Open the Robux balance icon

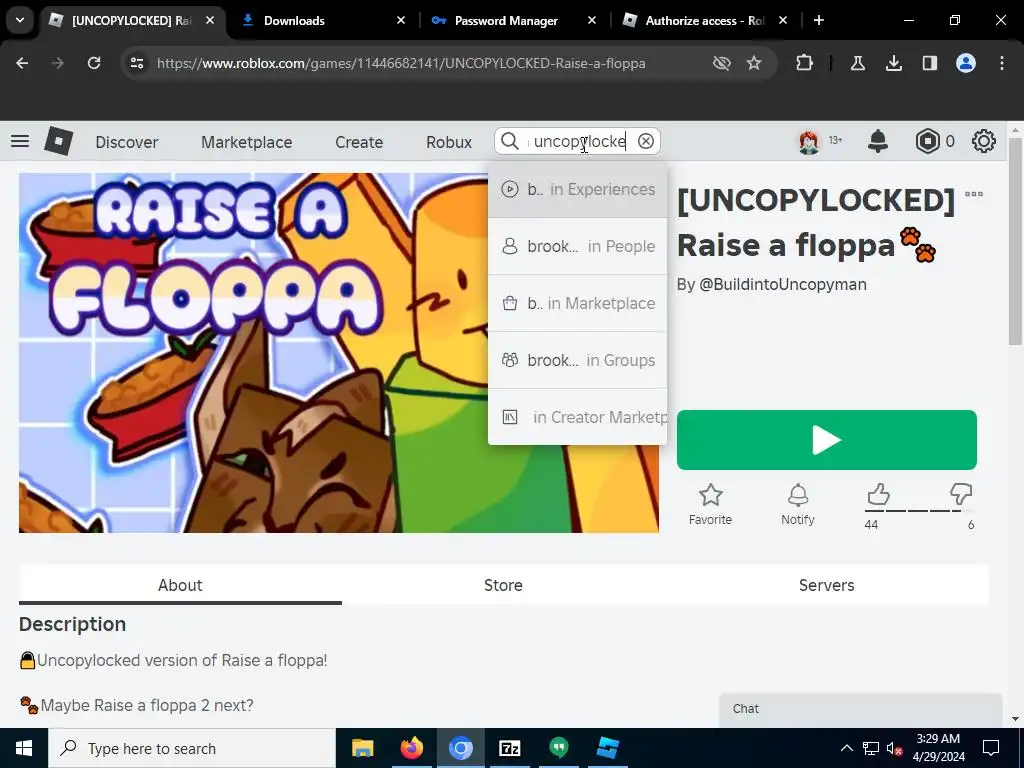927,141
